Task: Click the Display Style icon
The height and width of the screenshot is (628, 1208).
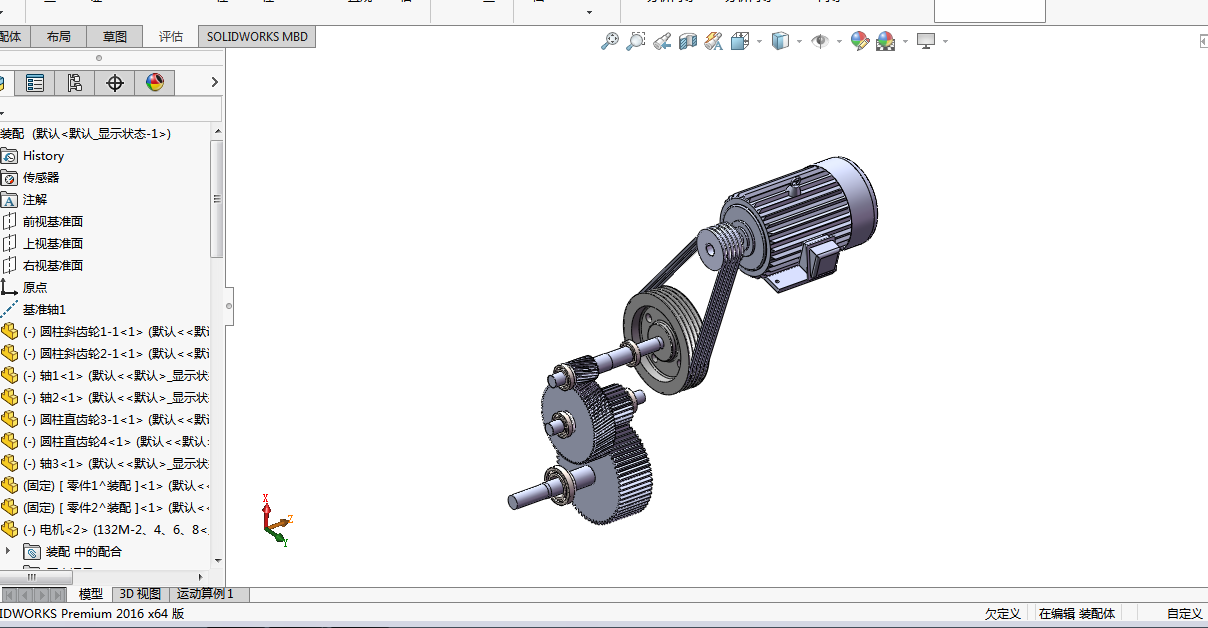Action: [x=781, y=41]
